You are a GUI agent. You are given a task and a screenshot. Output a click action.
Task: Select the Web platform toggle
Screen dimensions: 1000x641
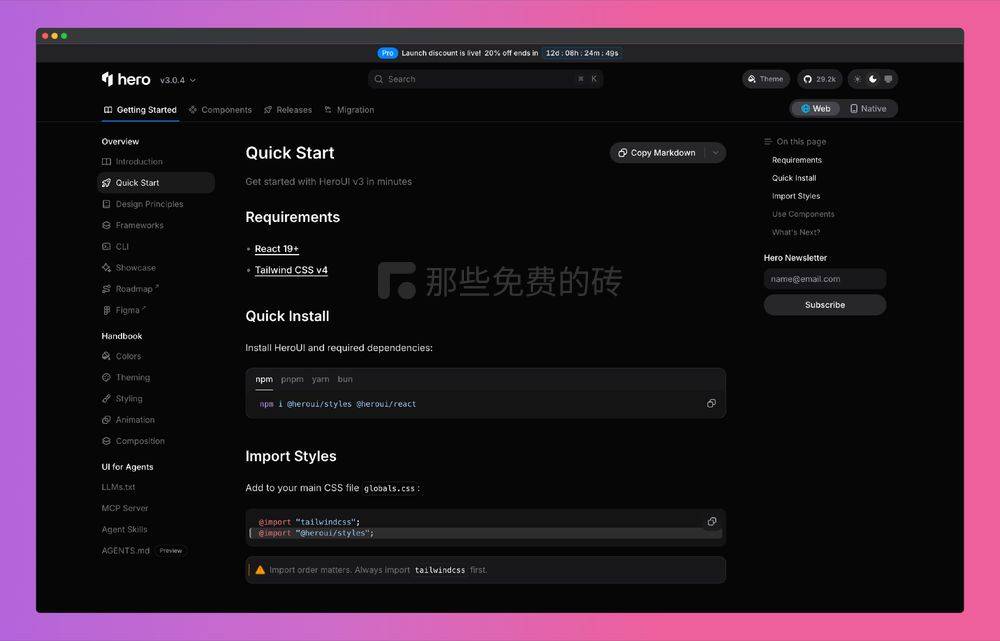tap(816, 109)
